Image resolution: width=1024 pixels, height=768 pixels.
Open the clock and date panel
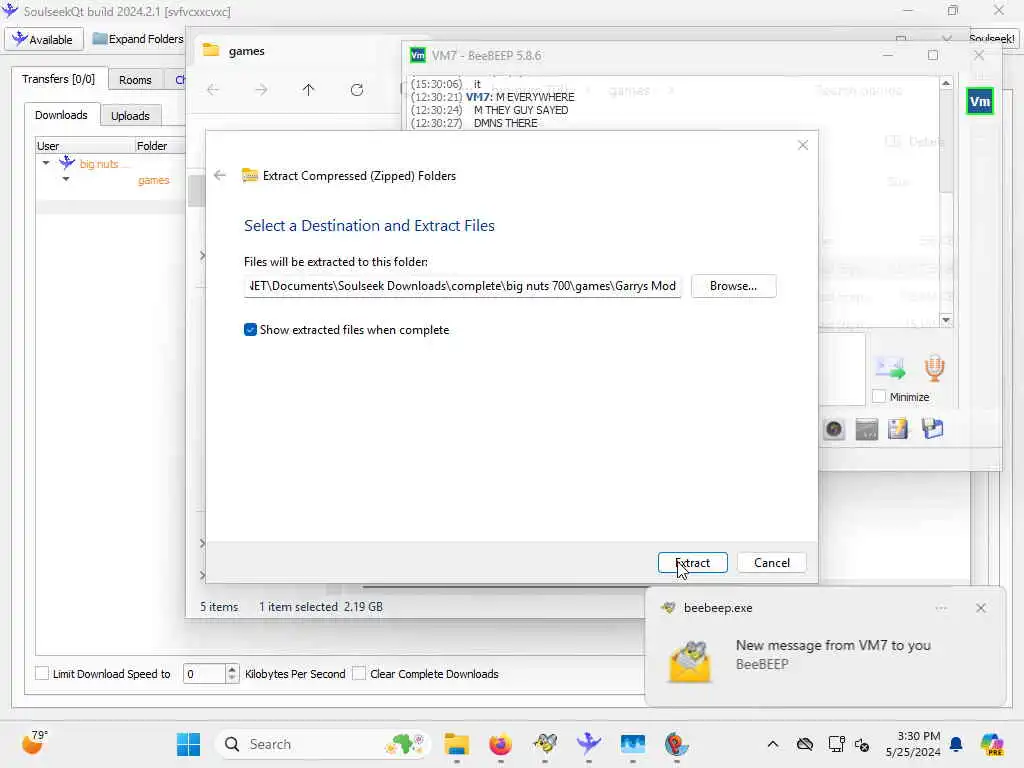[913, 744]
